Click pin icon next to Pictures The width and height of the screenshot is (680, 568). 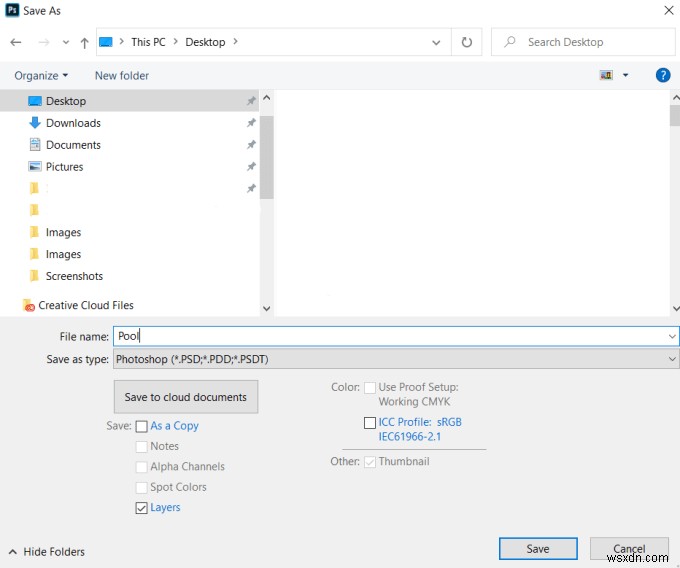251,166
